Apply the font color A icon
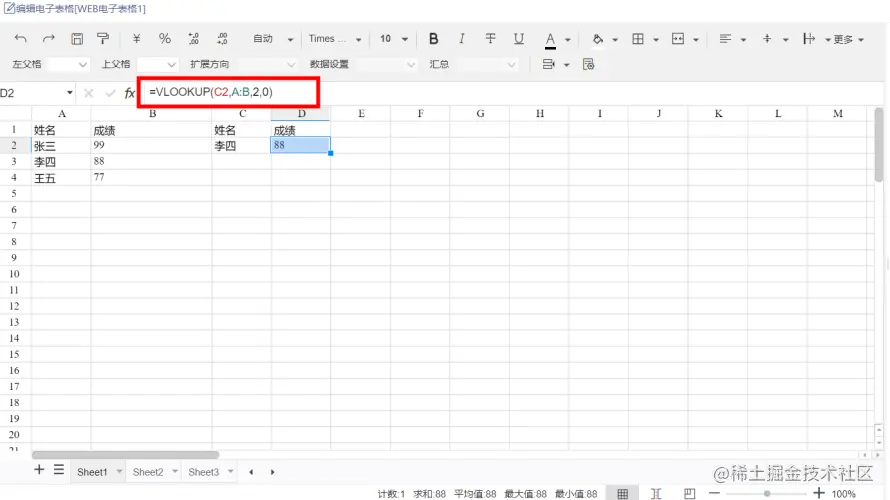This screenshot has width=890, height=500. tap(550, 40)
